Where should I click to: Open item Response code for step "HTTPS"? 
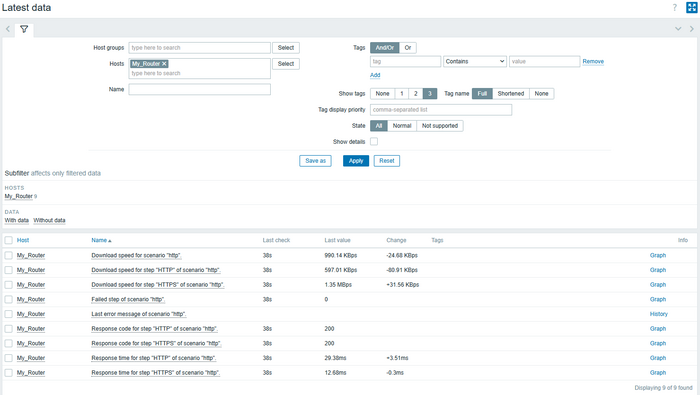[x=156, y=343]
